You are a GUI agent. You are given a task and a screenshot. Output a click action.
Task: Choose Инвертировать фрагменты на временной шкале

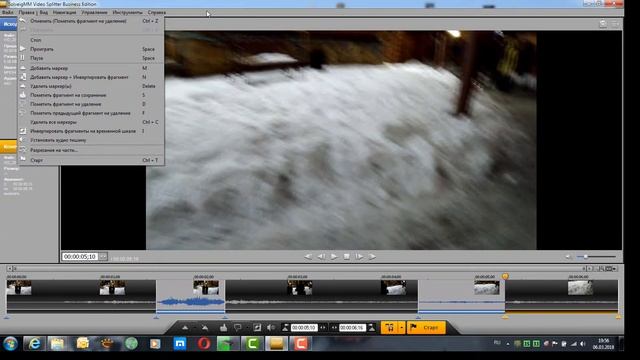pos(91,131)
